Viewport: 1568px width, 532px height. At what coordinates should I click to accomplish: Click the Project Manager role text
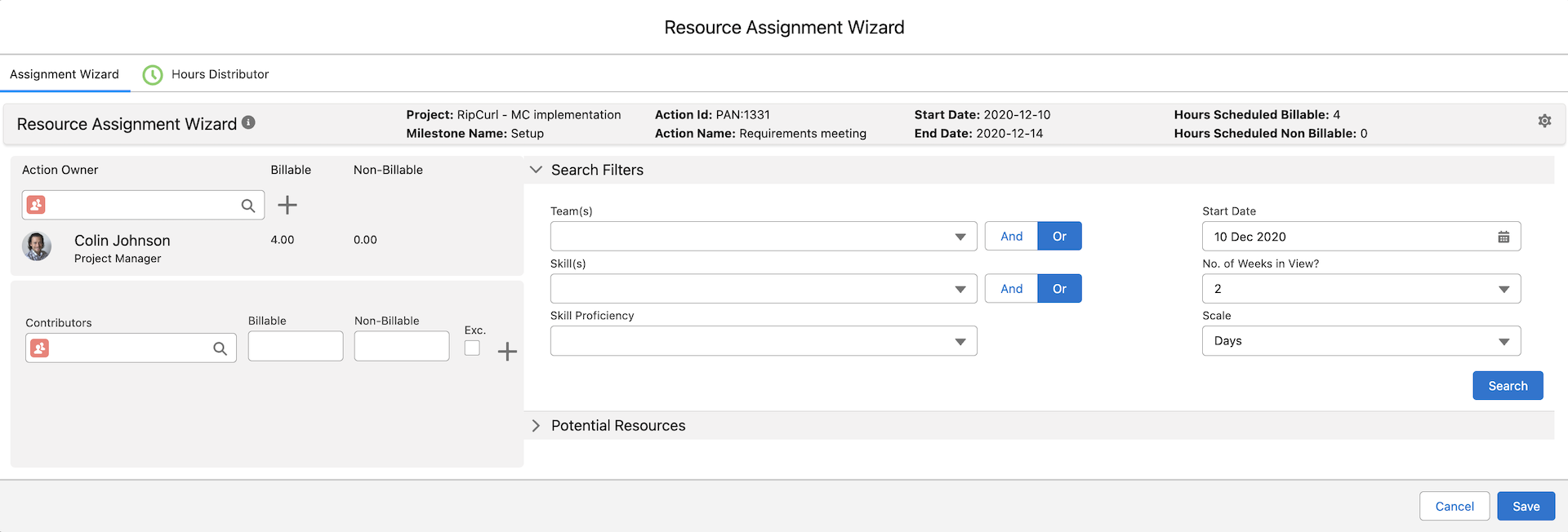pyautogui.click(x=118, y=259)
